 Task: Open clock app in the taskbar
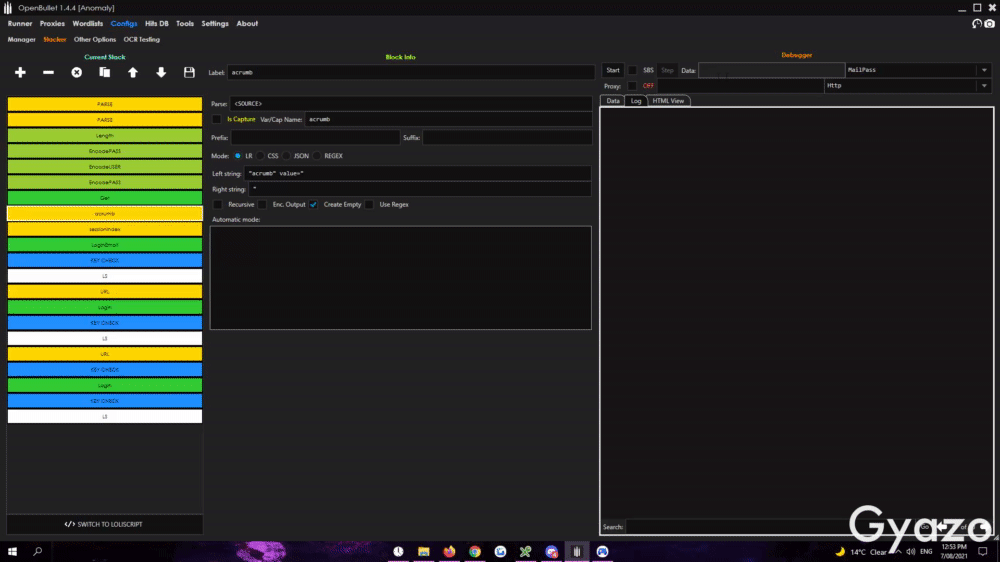coord(398,552)
